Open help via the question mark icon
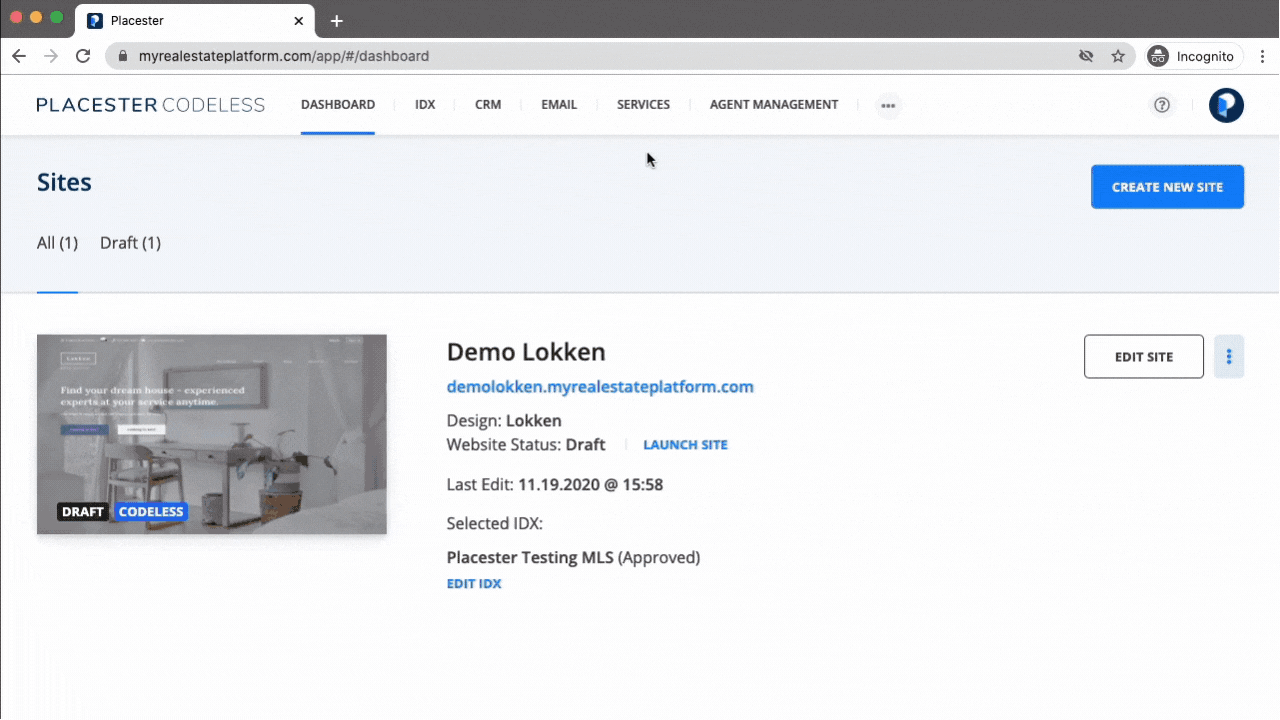 coord(1161,105)
